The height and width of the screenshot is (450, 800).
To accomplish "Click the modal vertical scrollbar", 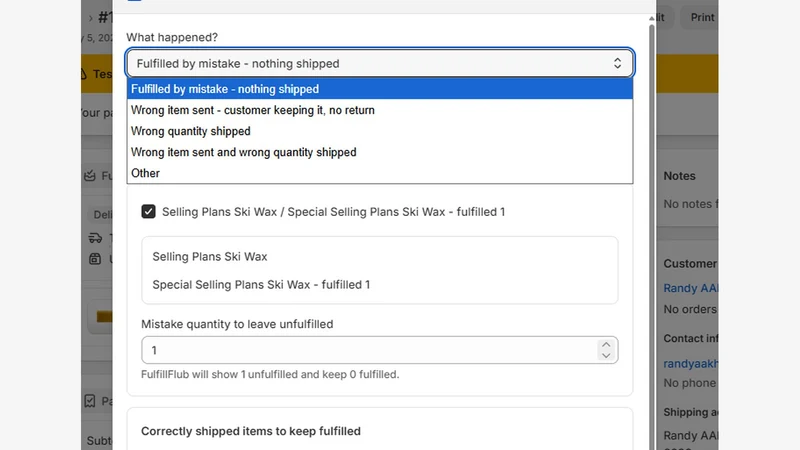I will tap(652, 235).
